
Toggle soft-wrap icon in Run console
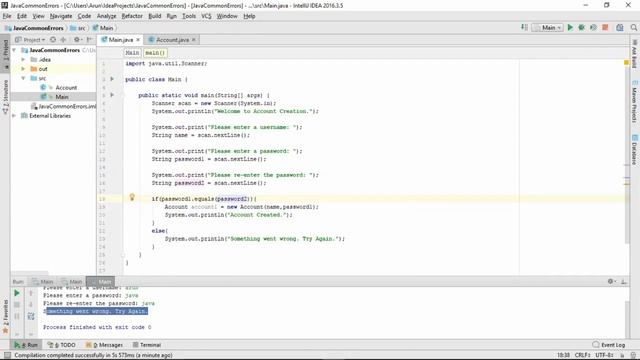click(x=31, y=316)
